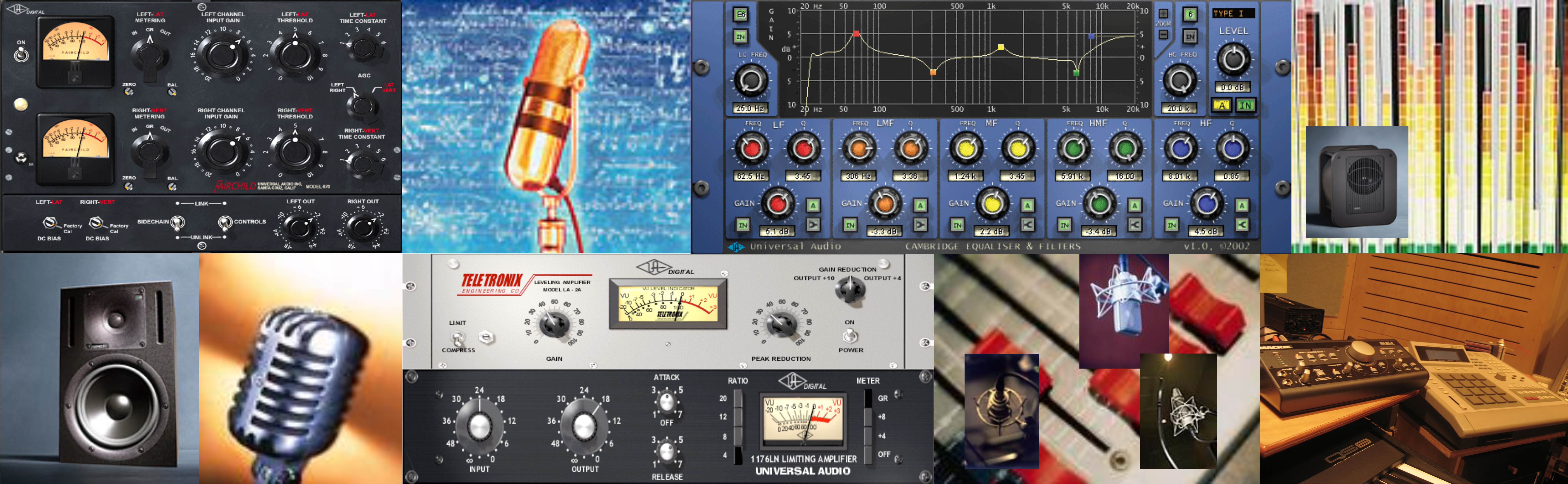Click the Cambridge EQ LC FREQ knob
1568x484 pixels.
(751, 80)
